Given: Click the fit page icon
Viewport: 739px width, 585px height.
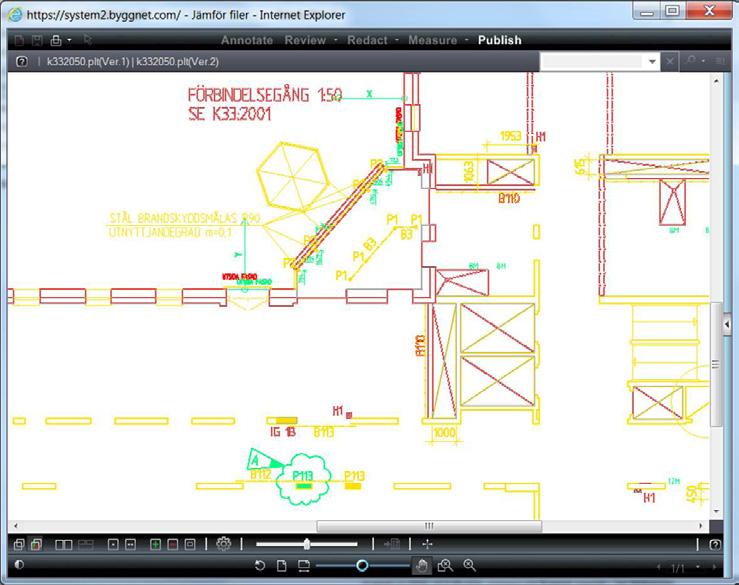Looking at the screenshot, I should coord(282,566).
